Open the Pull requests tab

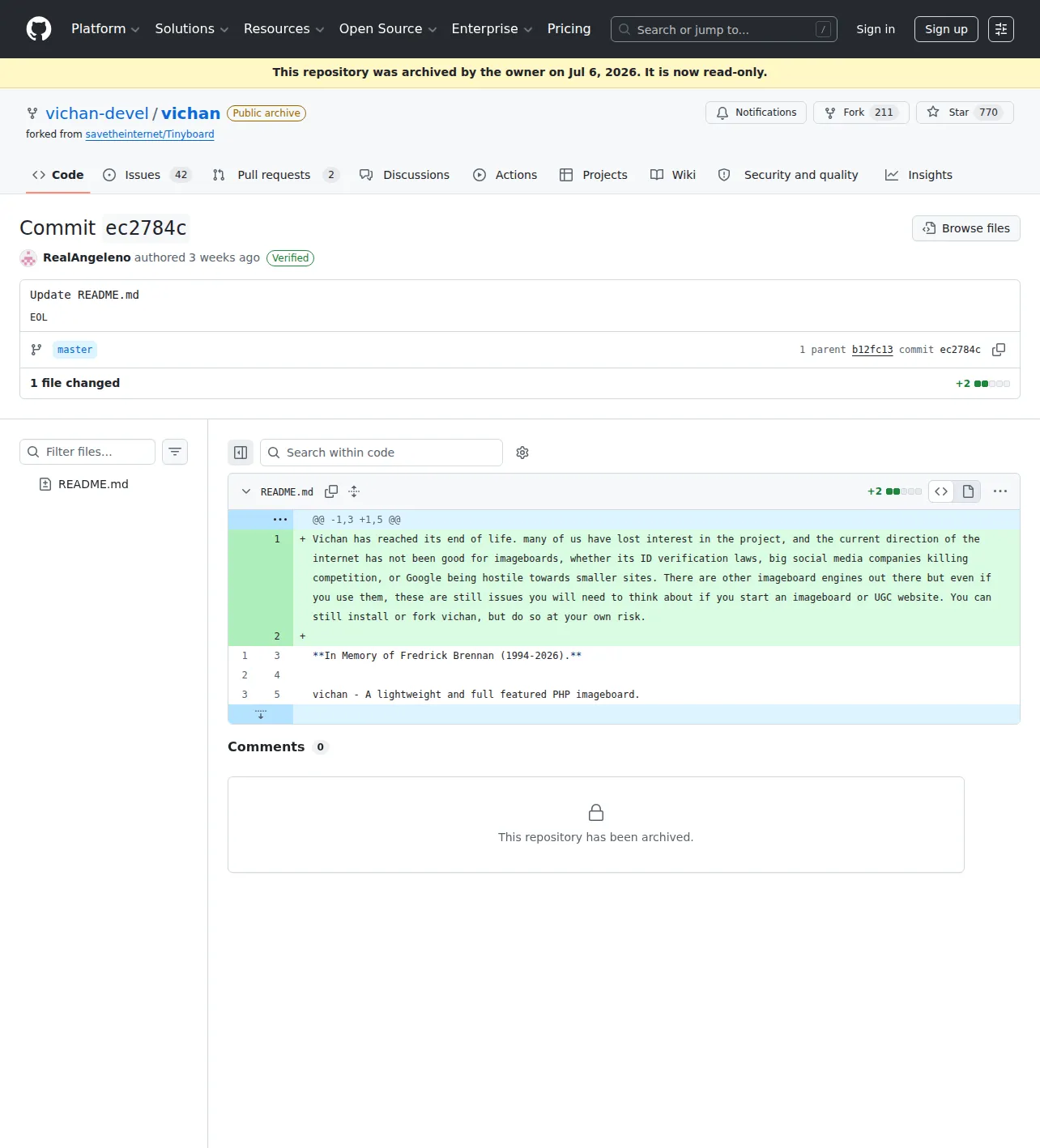click(275, 175)
